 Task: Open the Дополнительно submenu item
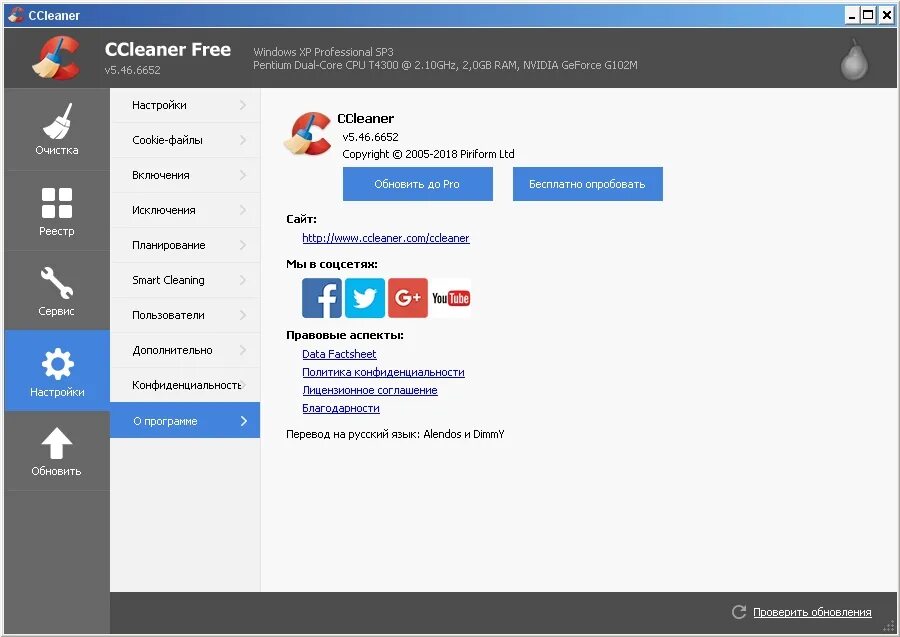pos(185,350)
